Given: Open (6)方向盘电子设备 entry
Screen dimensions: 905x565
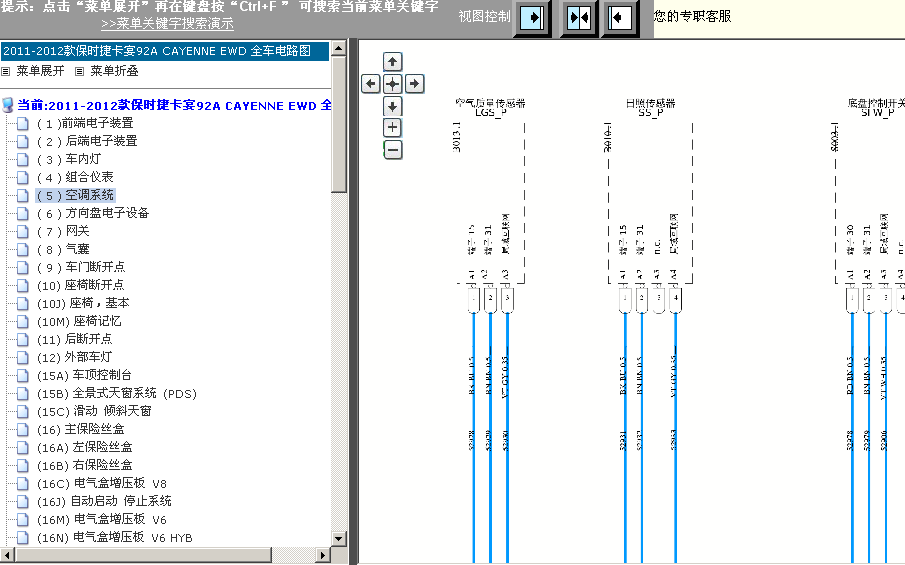Looking at the screenshot, I should [93, 214].
